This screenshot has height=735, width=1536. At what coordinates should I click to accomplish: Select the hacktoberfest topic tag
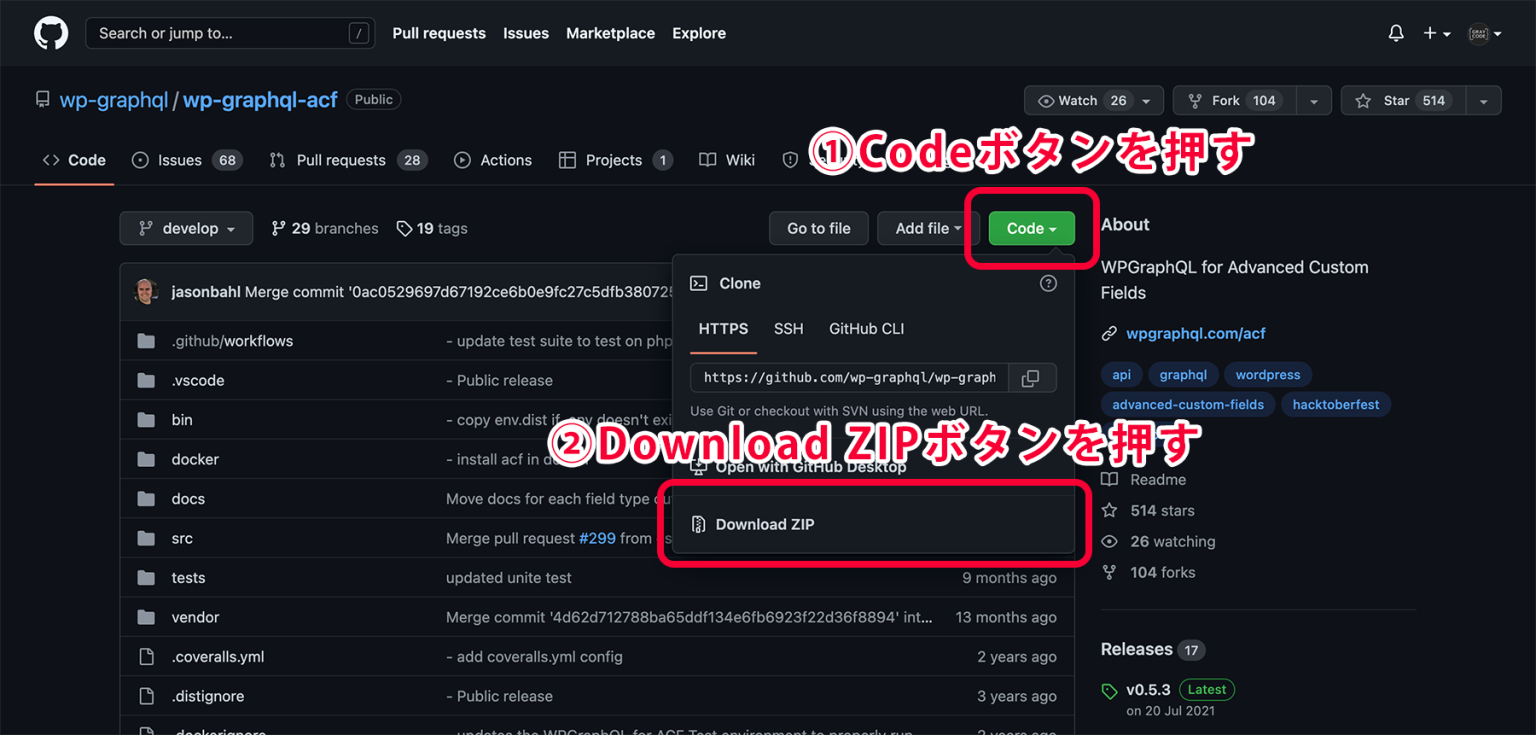click(1336, 405)
